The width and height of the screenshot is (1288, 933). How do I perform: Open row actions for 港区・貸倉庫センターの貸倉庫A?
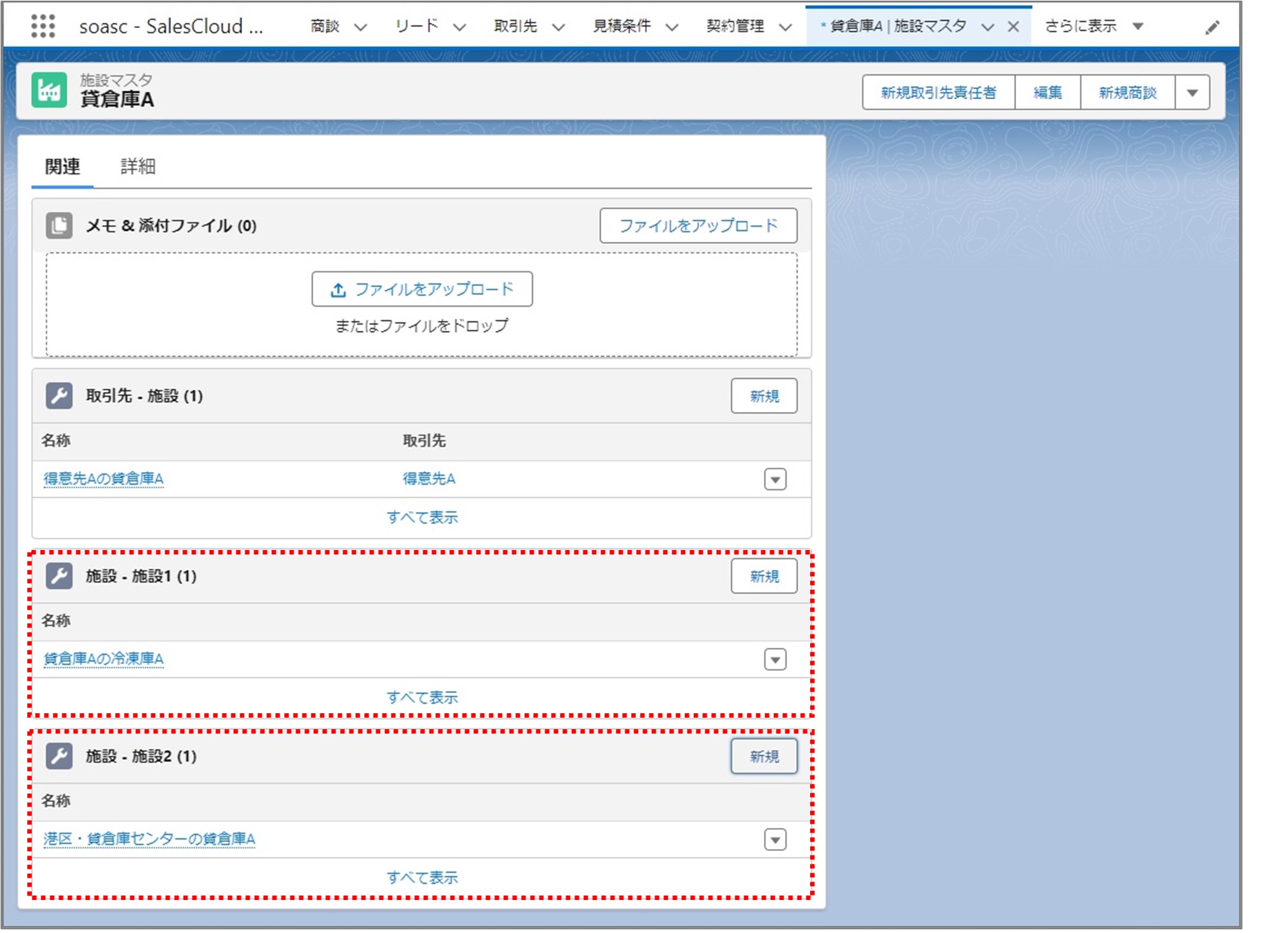775,840
